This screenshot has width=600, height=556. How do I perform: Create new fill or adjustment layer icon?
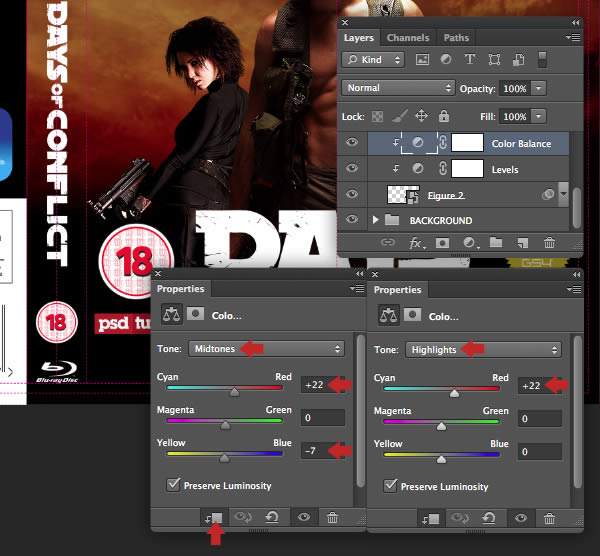tap(470, 243)
